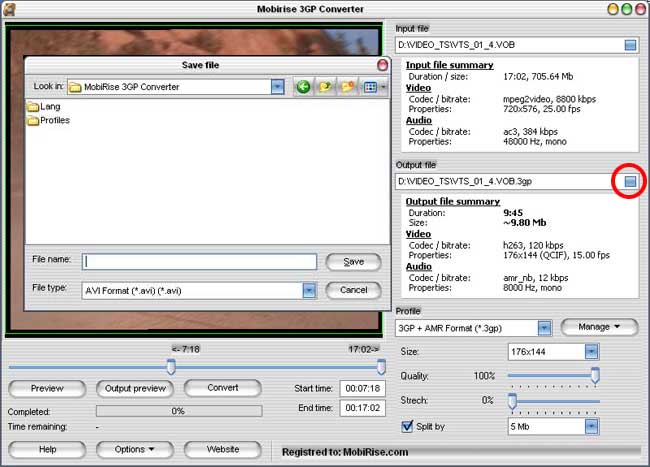Open the Profiles folder
This screenshot has height=467, width=650.
point(49,121)
